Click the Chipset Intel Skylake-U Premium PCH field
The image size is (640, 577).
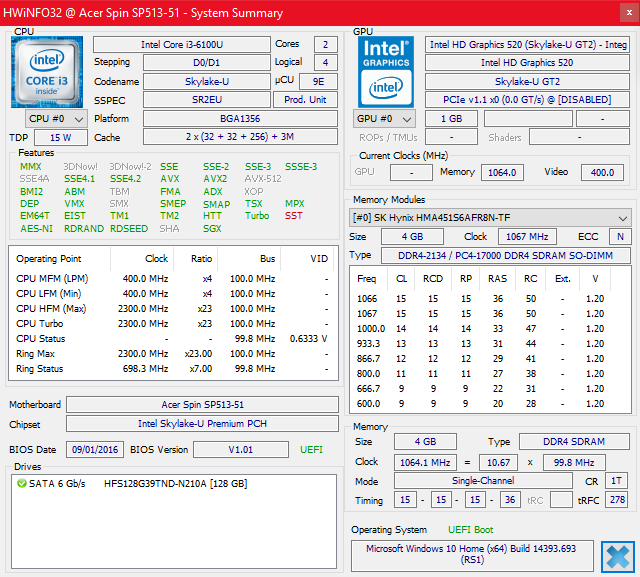(x=202, y=424)
